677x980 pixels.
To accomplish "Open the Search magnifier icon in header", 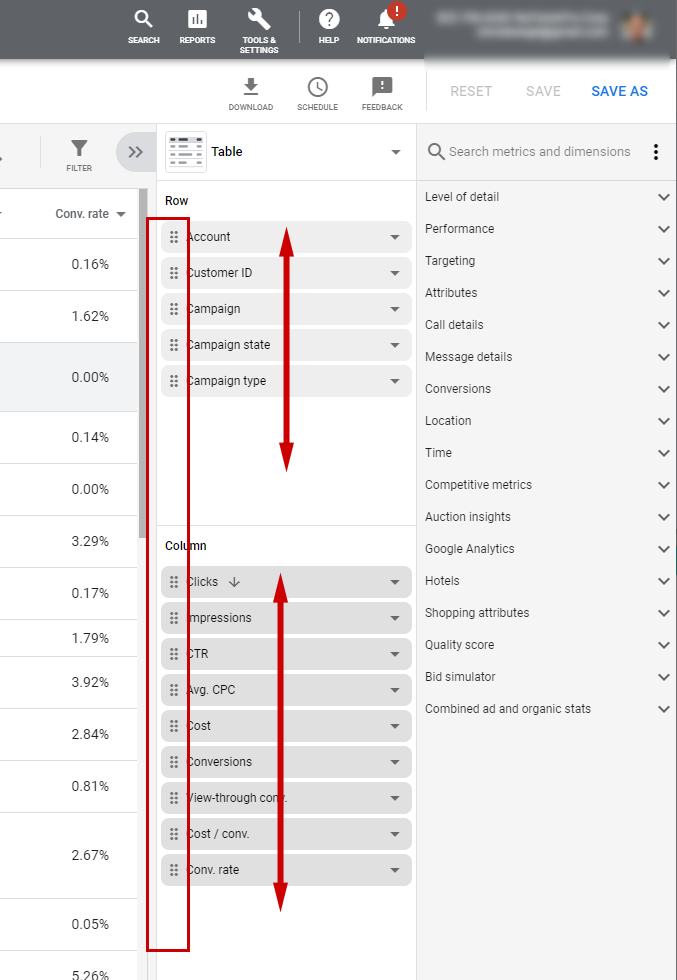I will [144, 19].
